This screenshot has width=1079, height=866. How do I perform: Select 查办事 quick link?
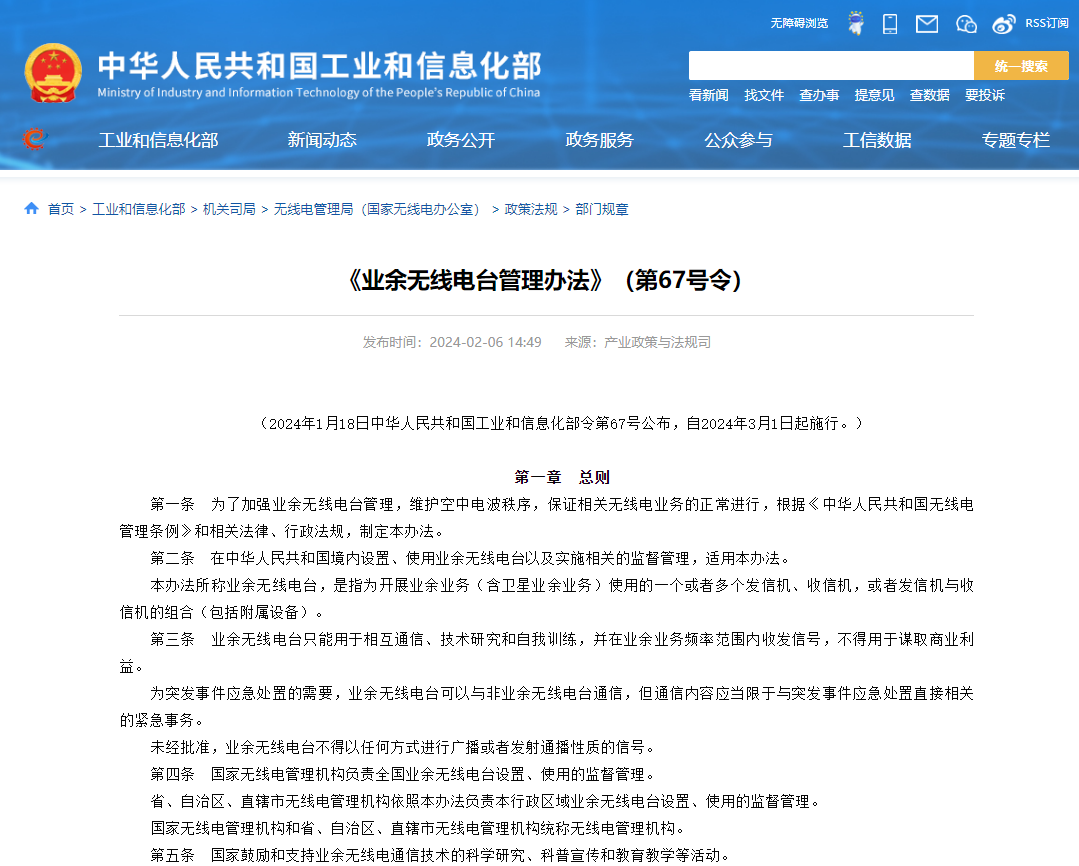pos(819,95)
